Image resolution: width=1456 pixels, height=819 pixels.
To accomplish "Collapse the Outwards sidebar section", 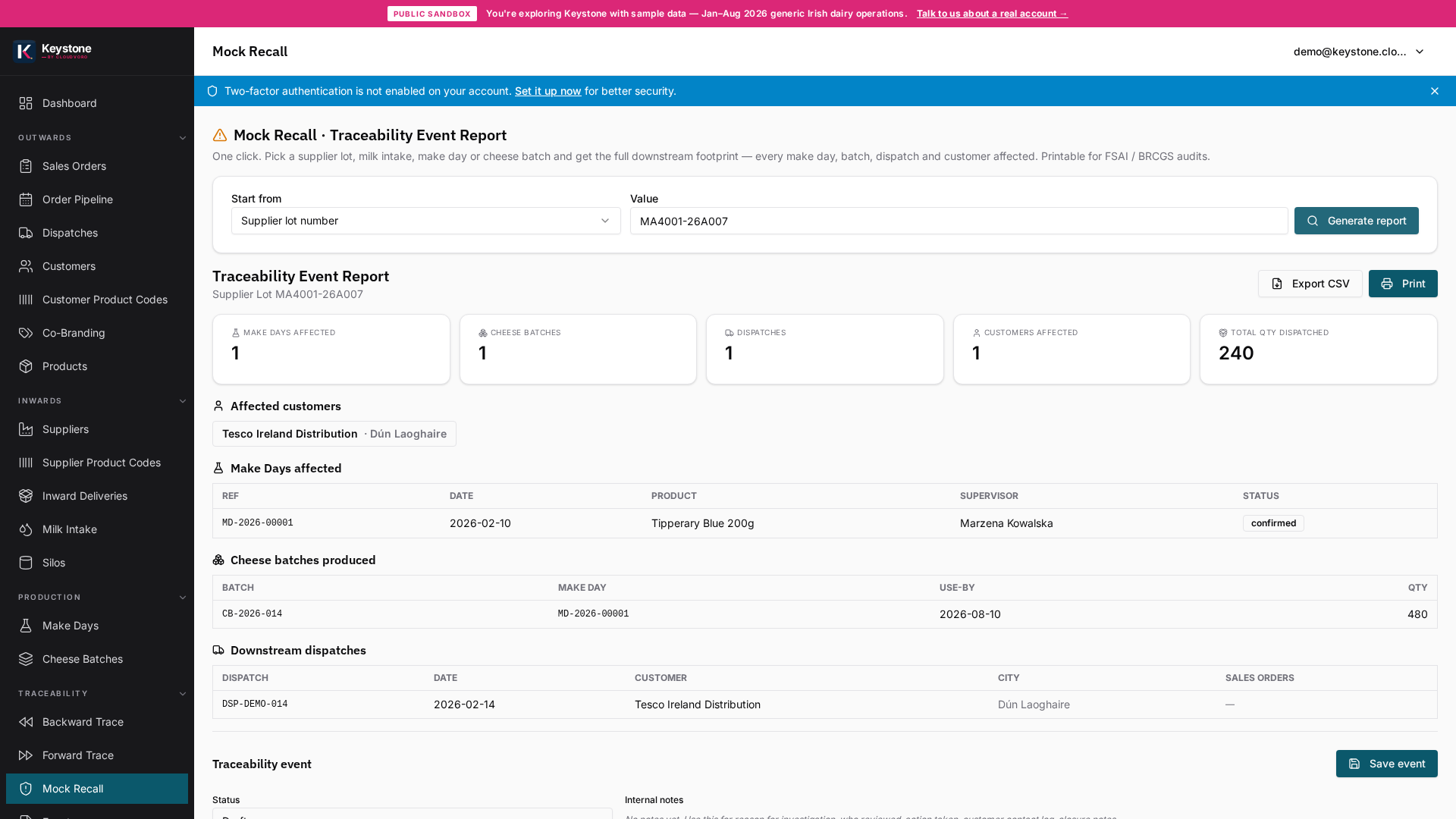I will [x=183, y=138].
